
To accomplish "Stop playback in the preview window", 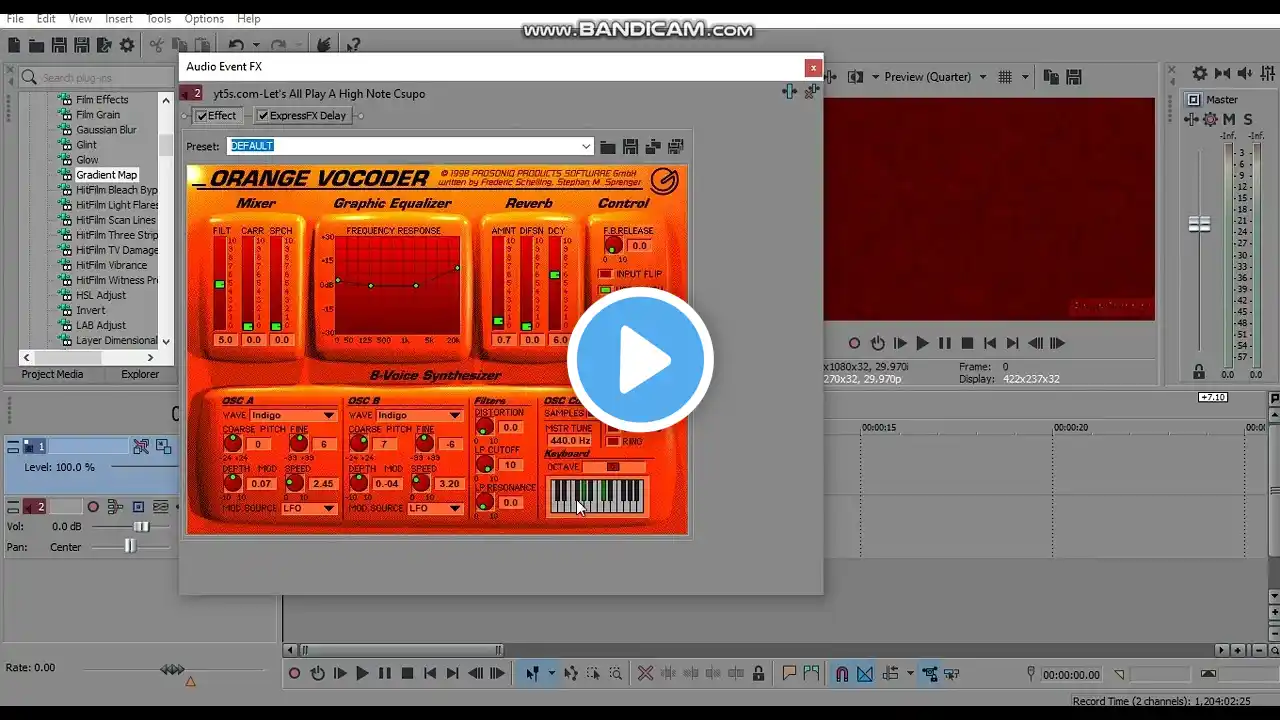I will pyautogui.click(x=966, y=343).
